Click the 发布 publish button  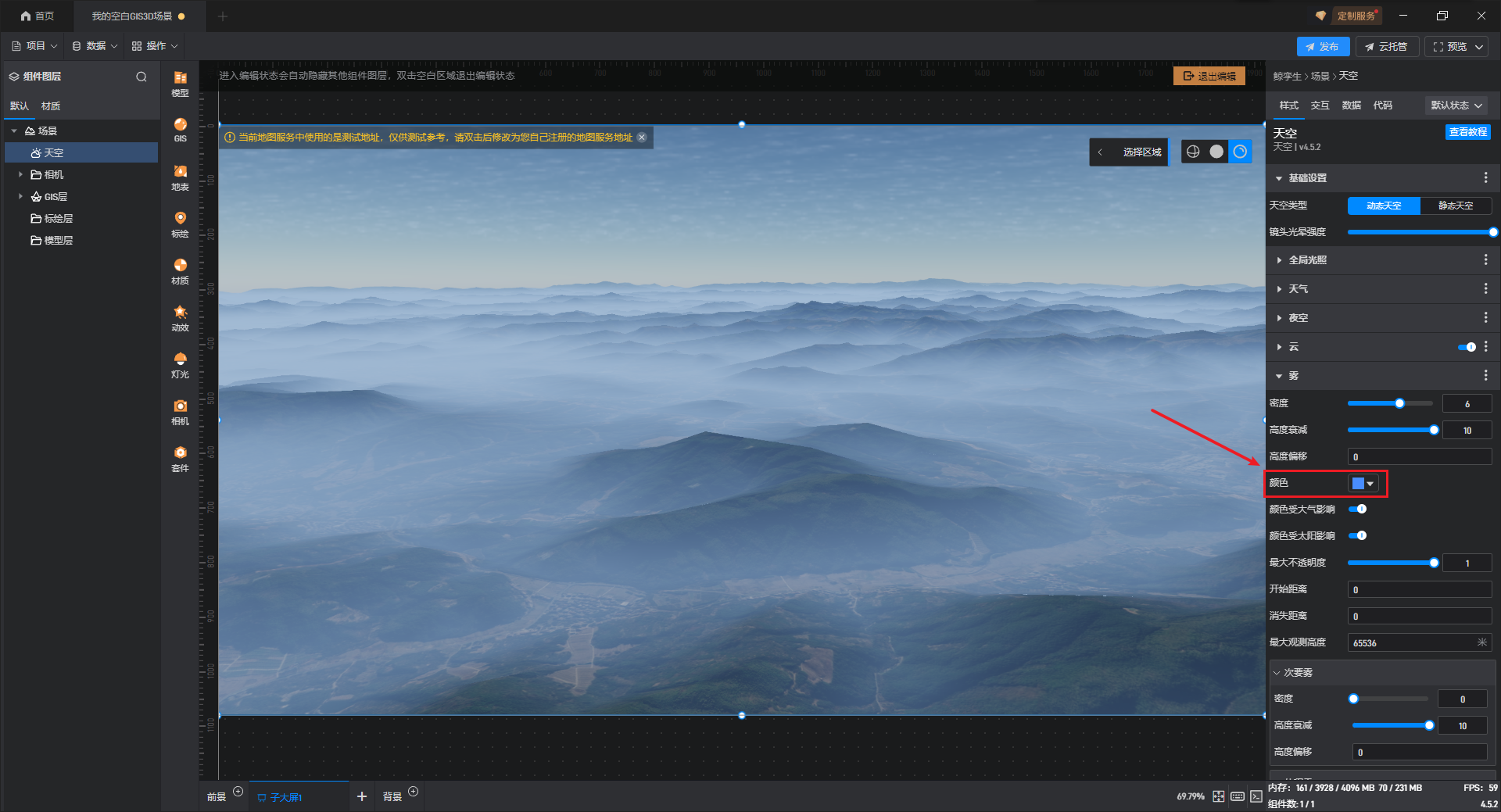point(1323,47)
